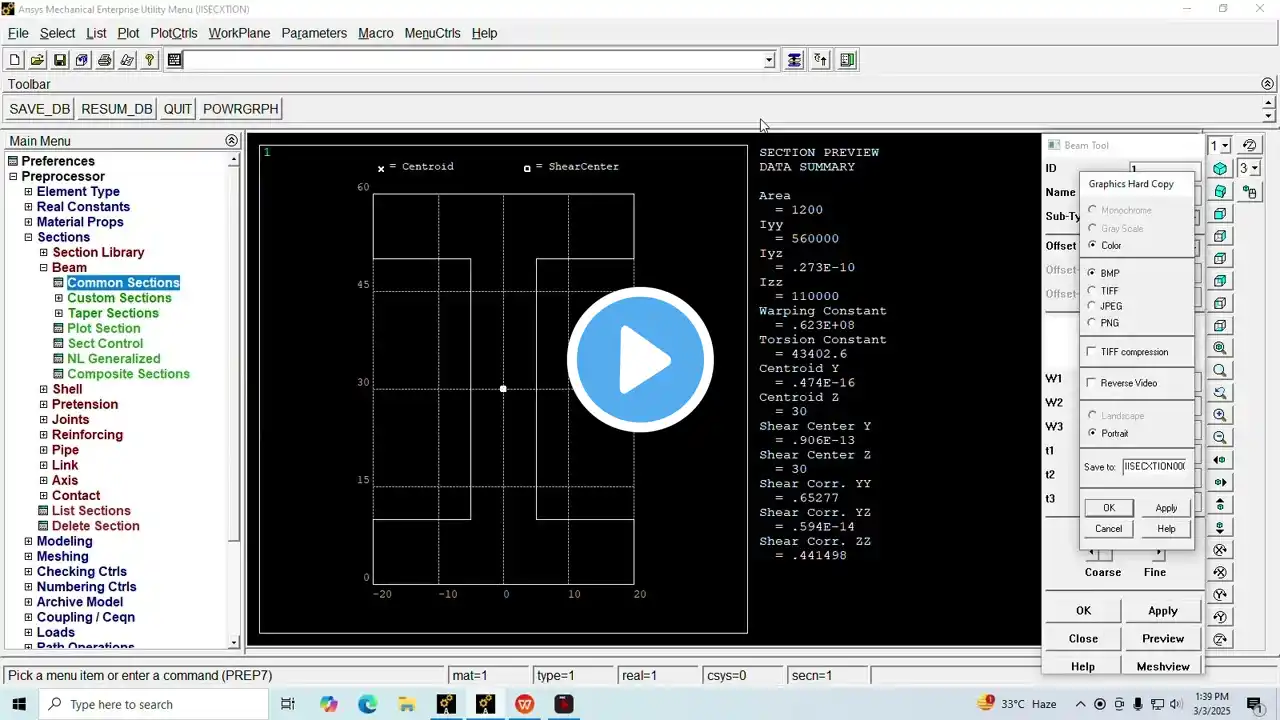Click the New Analysis toolbar icon
Image resolution: width=1280 pixels, height=720 pixels.
(x=15, y=60)
